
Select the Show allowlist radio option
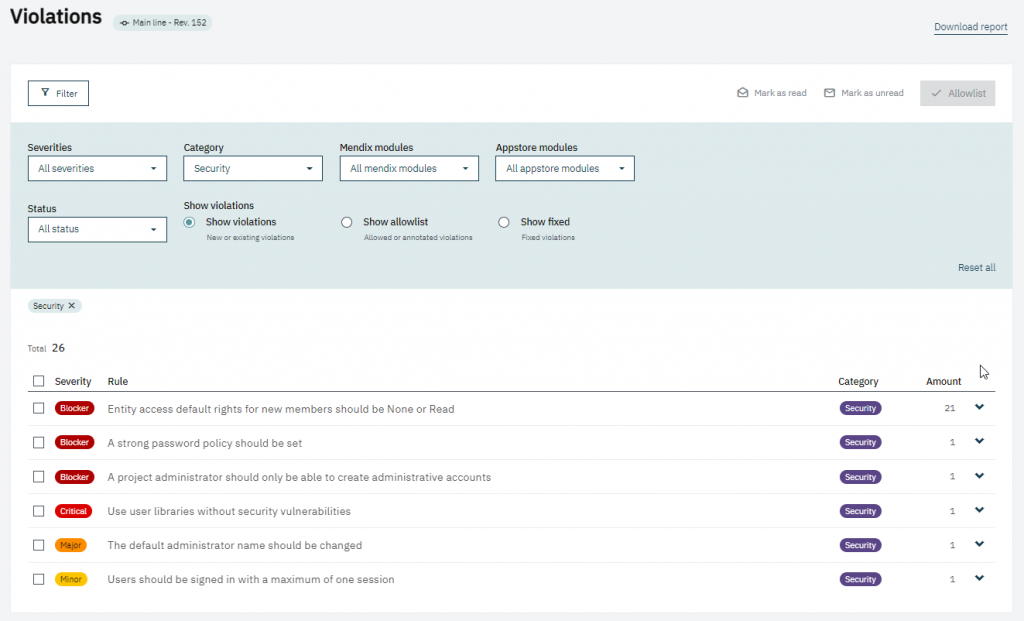347,222
